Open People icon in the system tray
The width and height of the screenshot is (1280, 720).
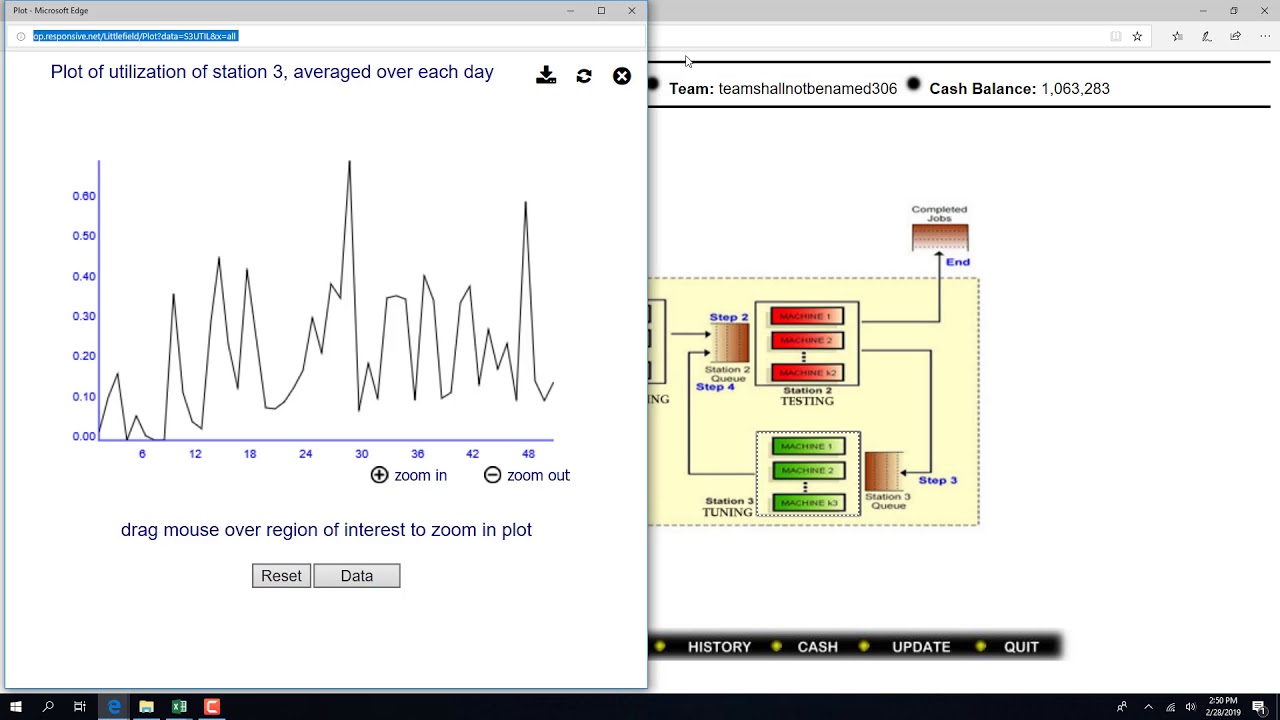click(1122, 707)
